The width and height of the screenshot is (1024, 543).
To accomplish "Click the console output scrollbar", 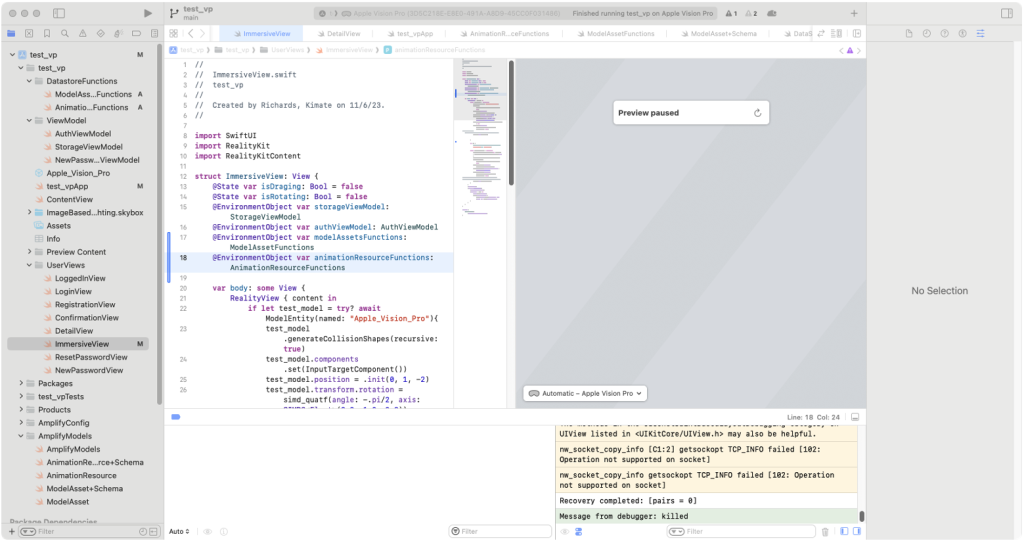I will pyautogui.click(x=861, y=516).
